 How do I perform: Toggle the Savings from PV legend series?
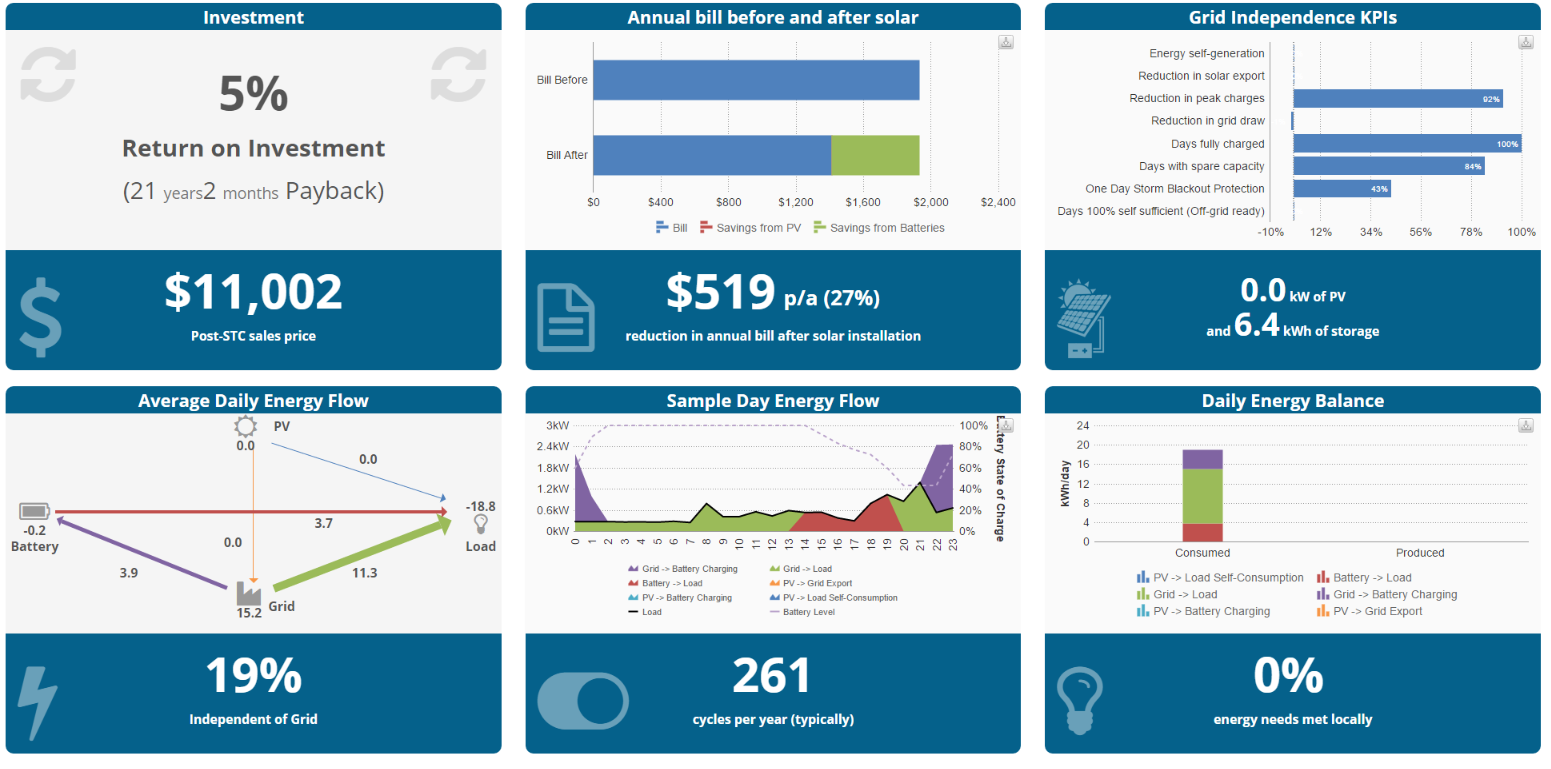pos(750,228)
